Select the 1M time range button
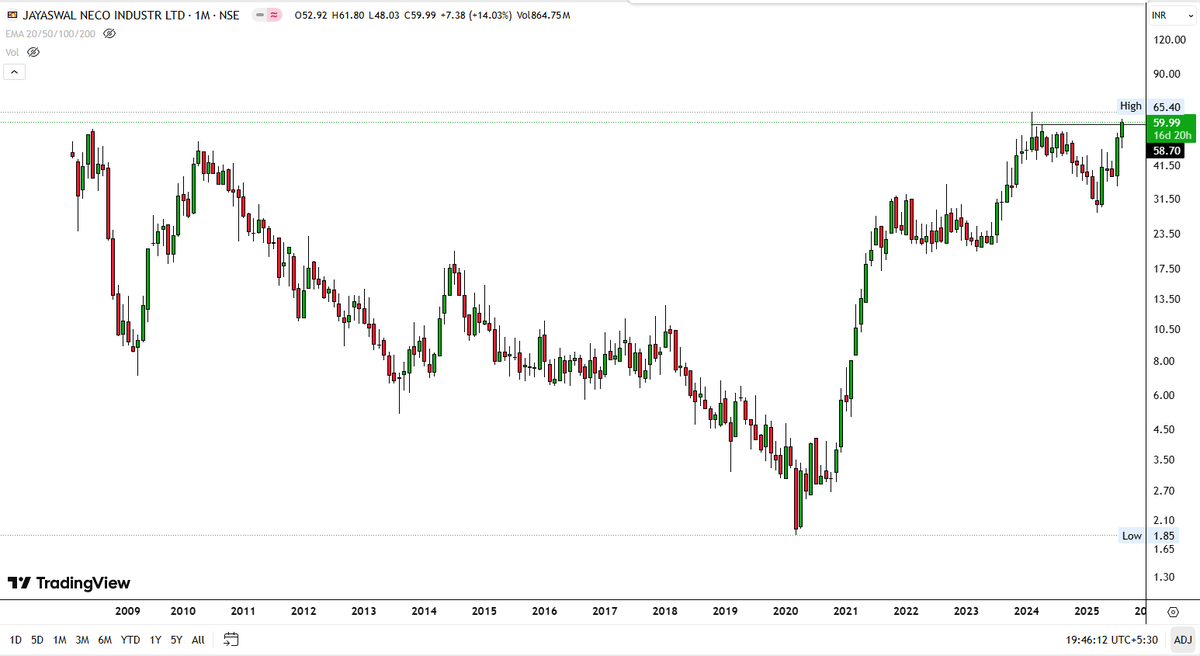Viewport: 1200px width, 656px height. click(60, 639)
